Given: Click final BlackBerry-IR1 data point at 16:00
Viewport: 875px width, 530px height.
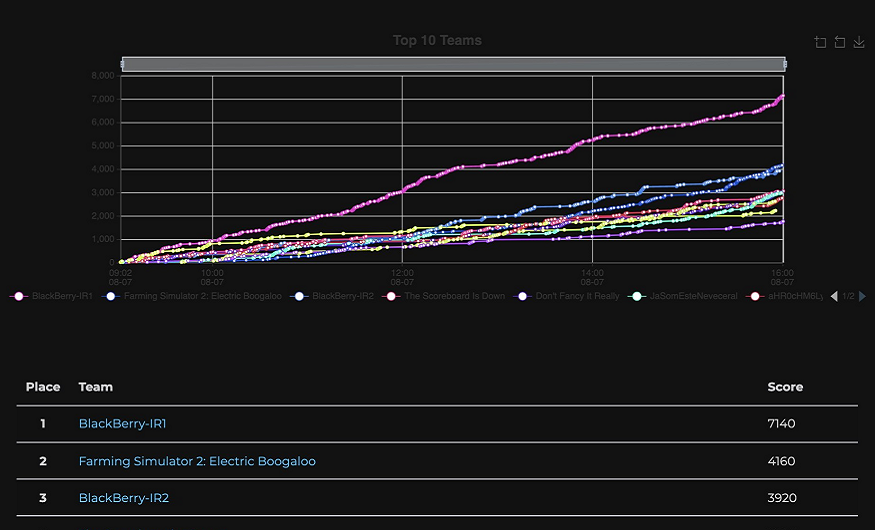Looking at the screenshot, I should pos(782,96).
